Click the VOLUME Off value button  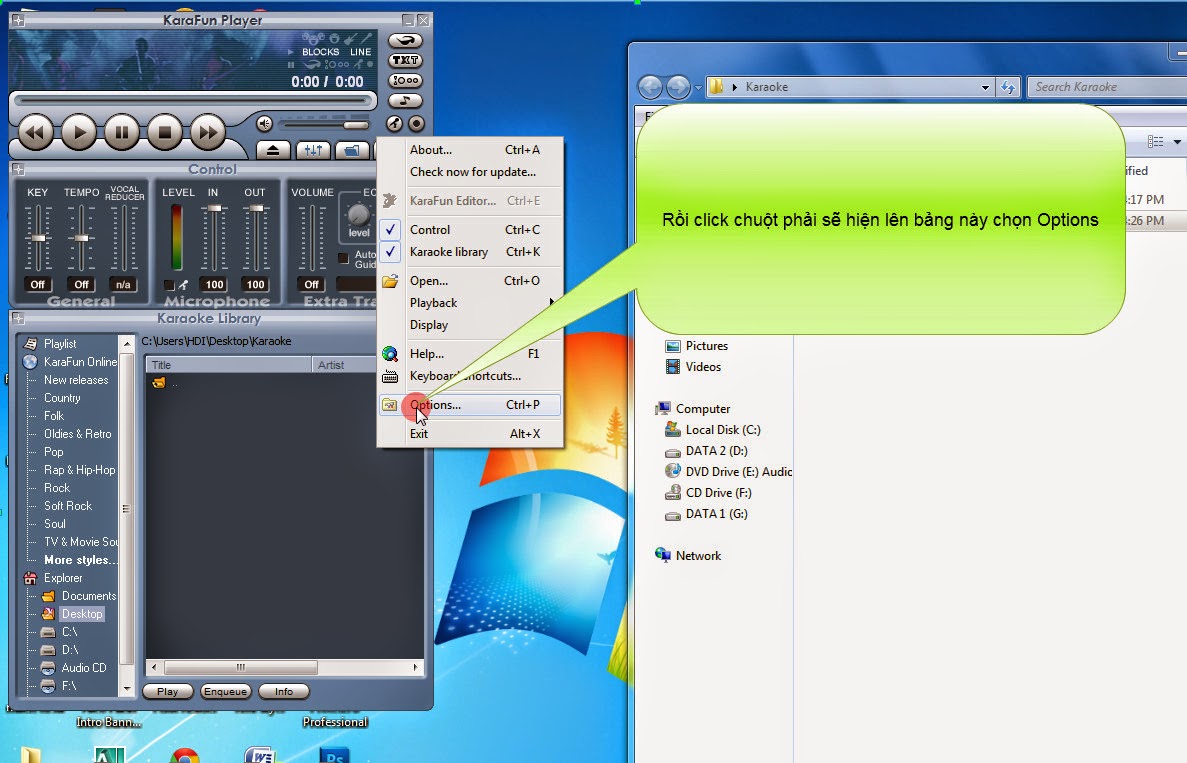[x=312, y=285]
